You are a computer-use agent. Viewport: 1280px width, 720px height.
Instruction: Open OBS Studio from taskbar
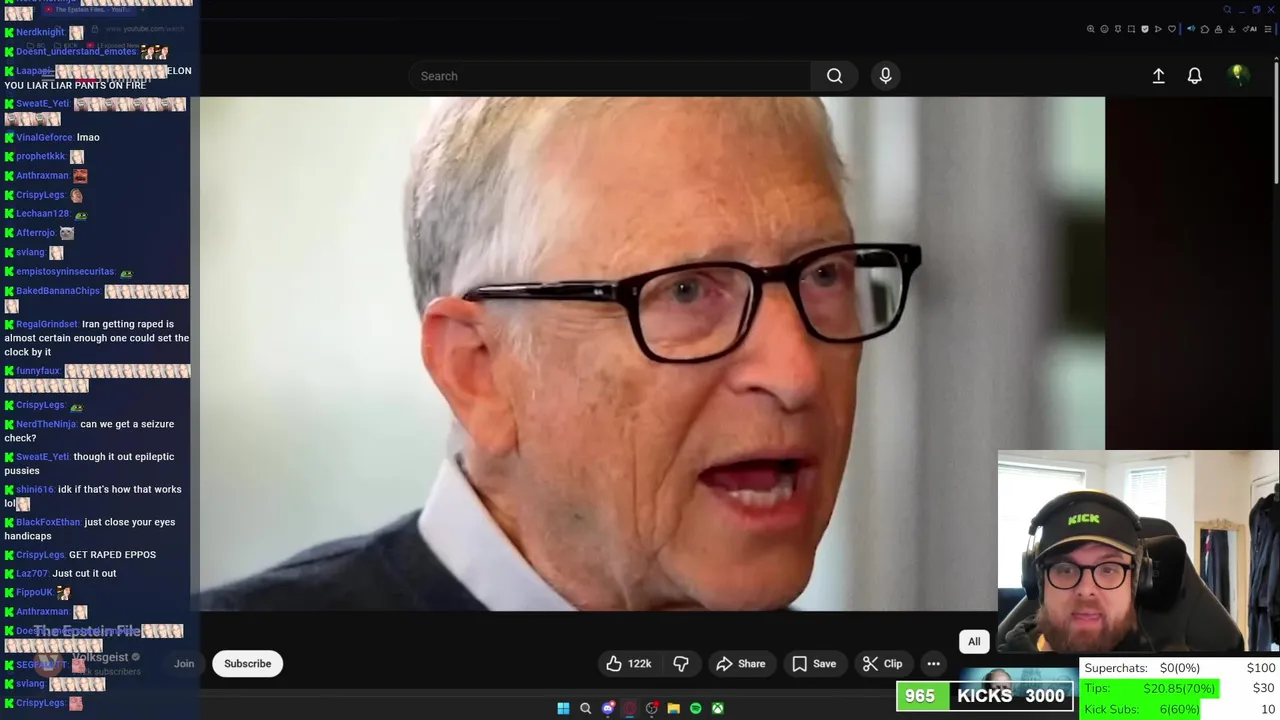(651, 708)
